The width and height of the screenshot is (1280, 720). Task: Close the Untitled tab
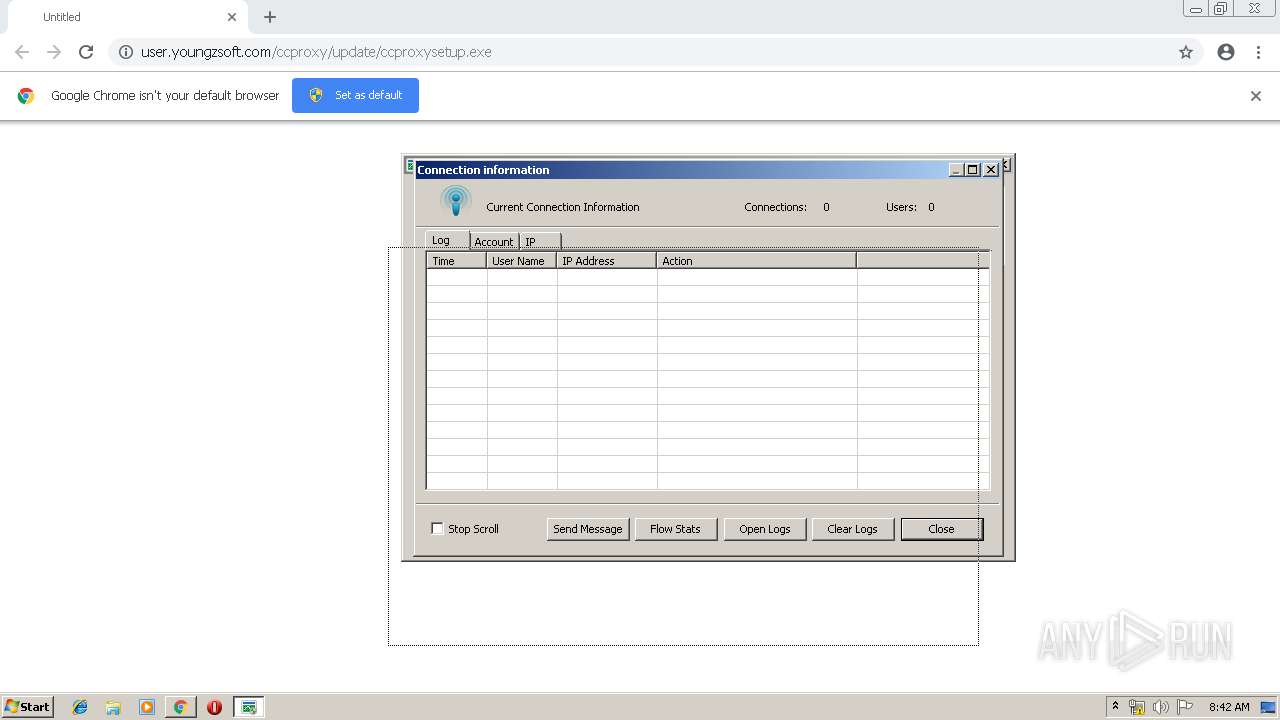coord(232,17)
